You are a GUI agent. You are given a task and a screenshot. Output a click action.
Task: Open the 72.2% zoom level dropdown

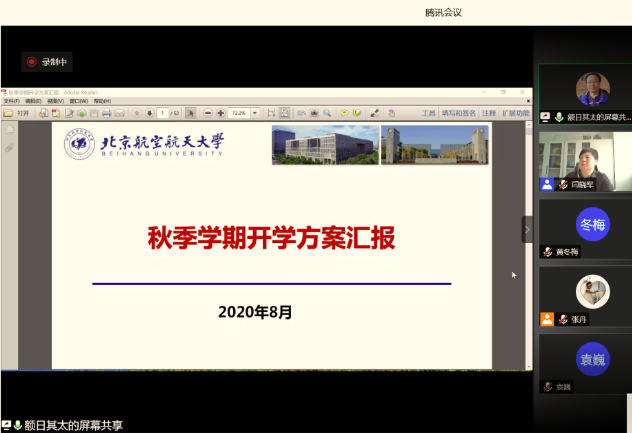pyautogui.click(x=255, y=113)
